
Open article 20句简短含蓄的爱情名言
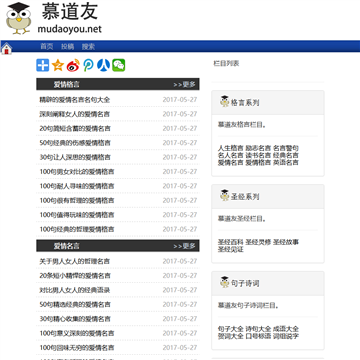click(75, 128)
